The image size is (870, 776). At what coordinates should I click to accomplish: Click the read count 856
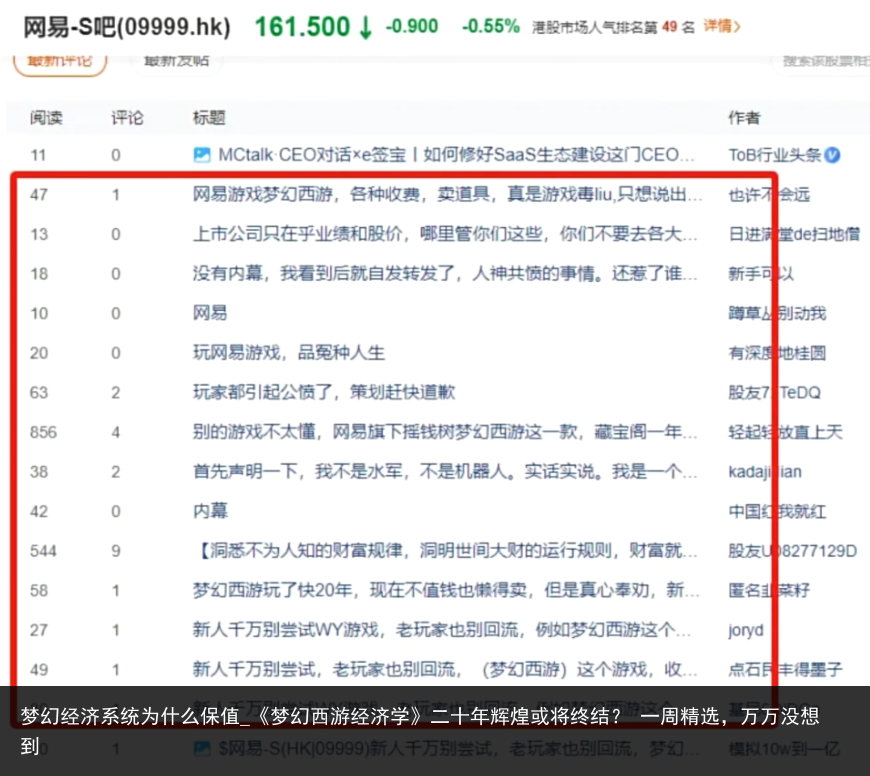coord(43,432)
